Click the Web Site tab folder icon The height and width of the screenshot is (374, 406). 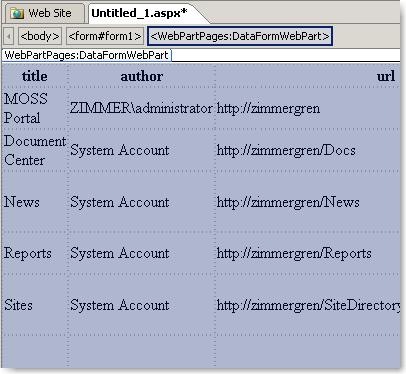point(17,14)
